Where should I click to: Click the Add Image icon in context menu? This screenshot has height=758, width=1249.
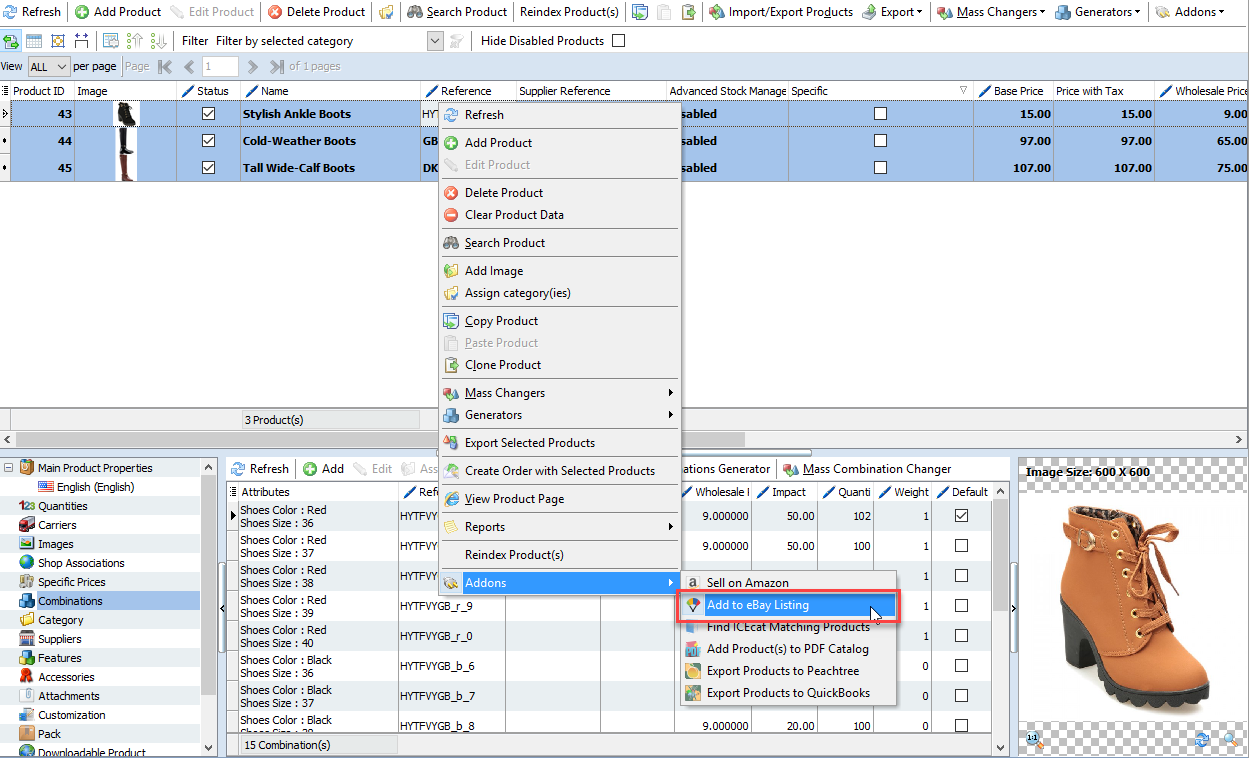pos(451,271)
